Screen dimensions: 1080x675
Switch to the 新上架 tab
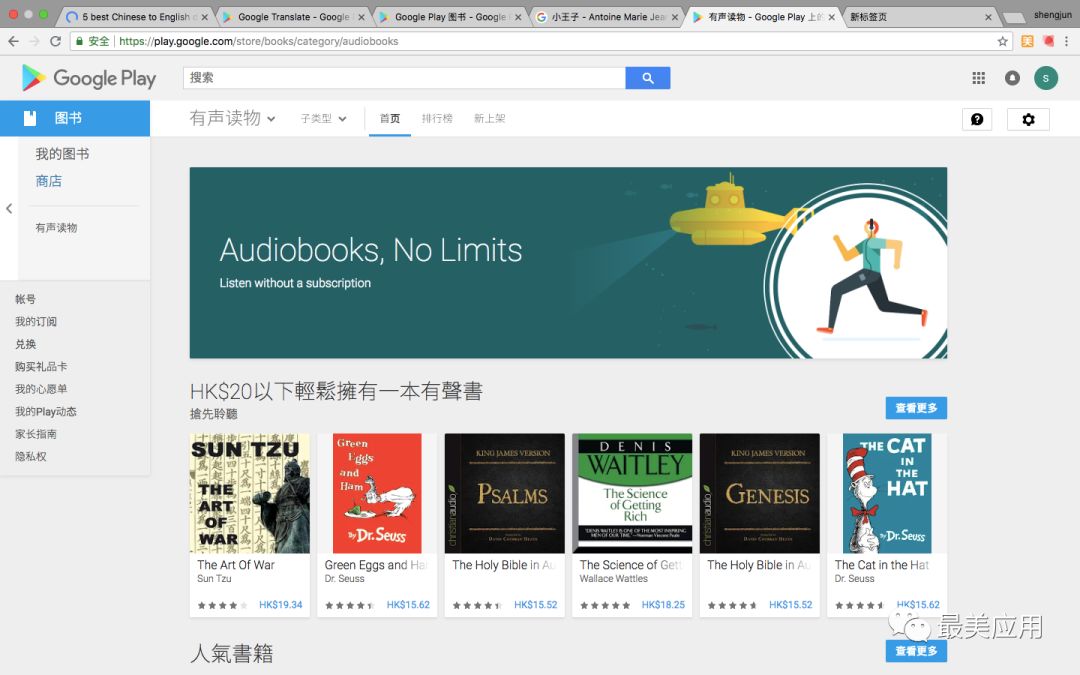[489, 118]
